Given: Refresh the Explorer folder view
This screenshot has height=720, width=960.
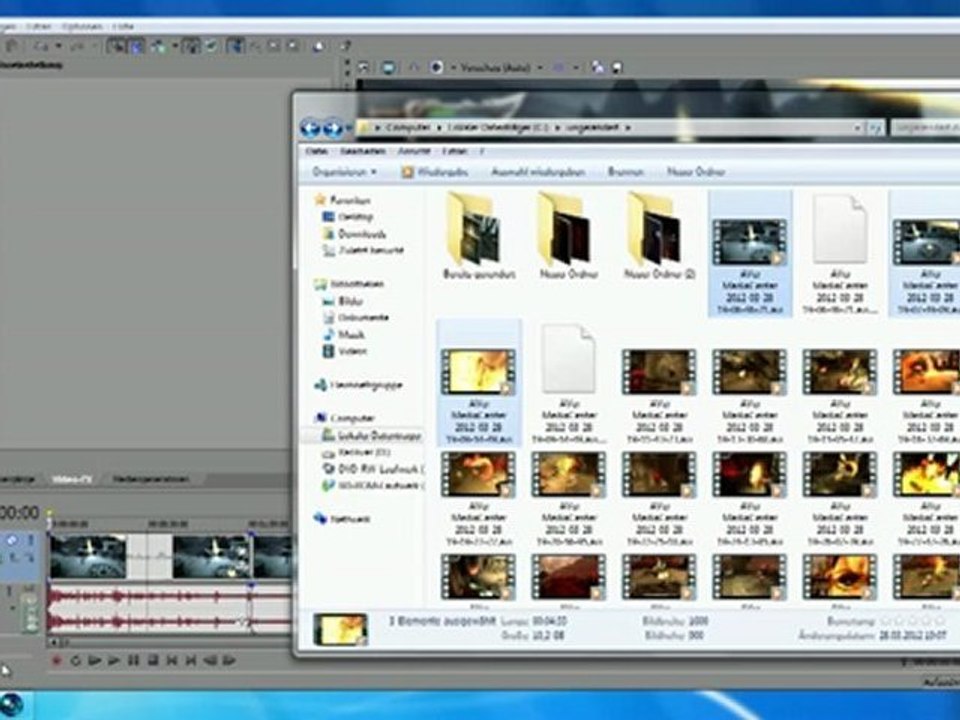Looking at the screenshot, I should (x=876, y=128).
